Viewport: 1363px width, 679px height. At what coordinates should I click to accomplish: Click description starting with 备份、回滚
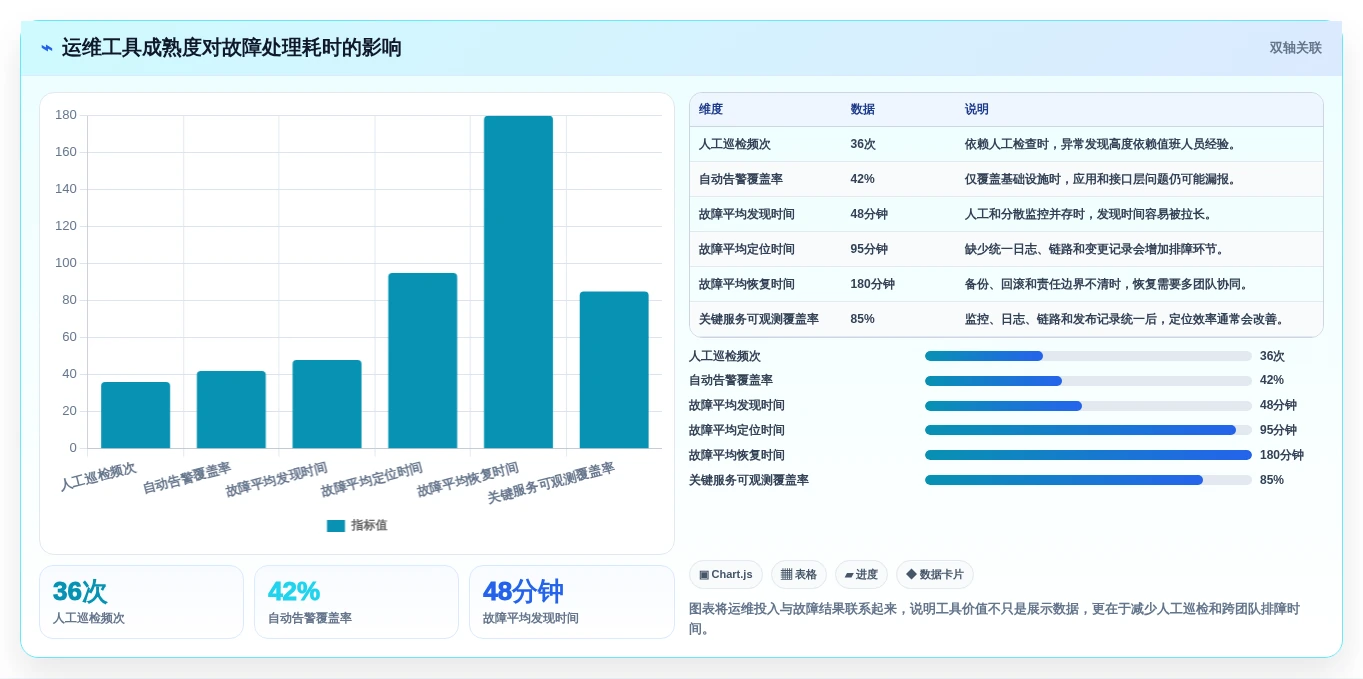pyautogui.click(x=1109, y=284)
